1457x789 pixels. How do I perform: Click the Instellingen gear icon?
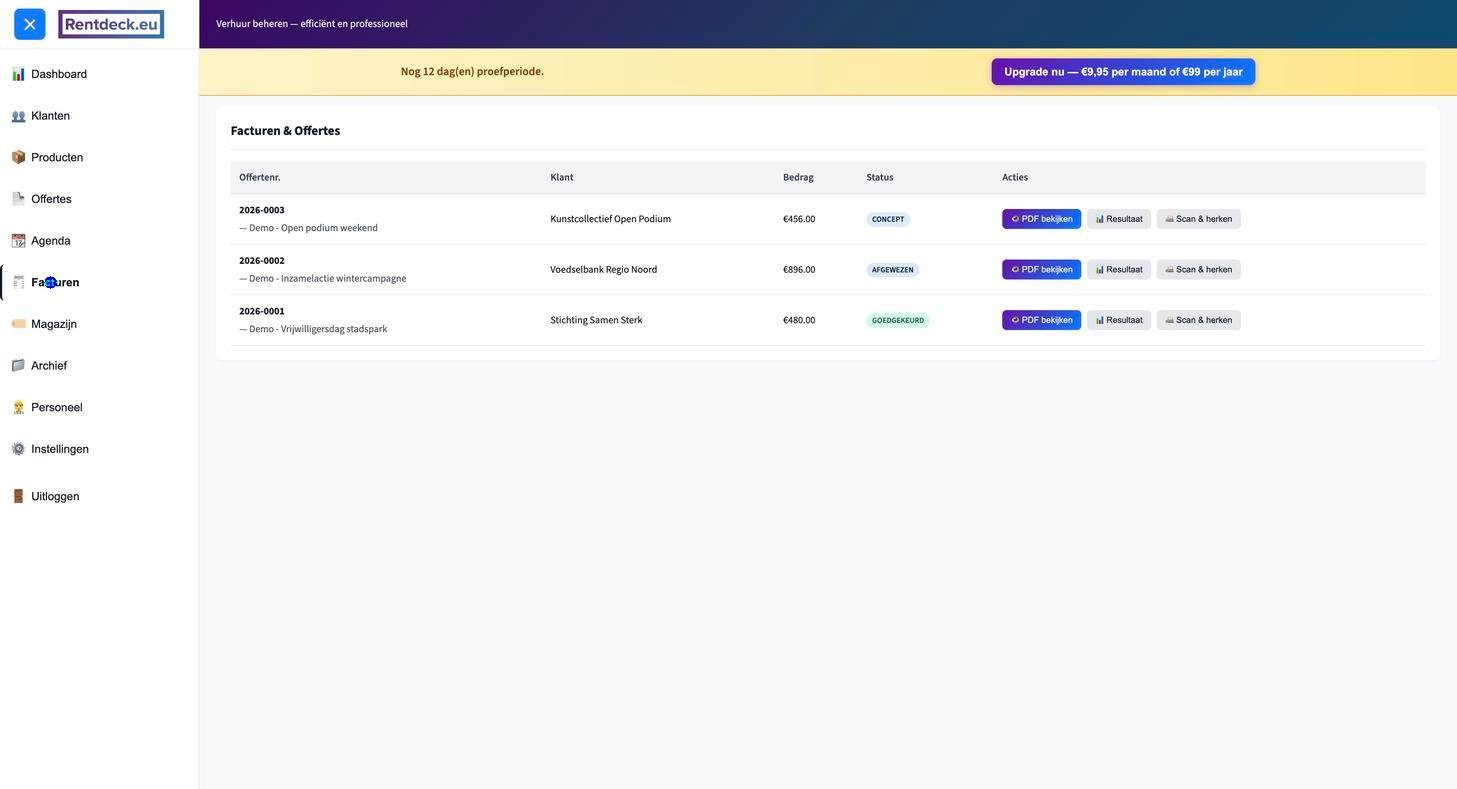click(18, 449)
